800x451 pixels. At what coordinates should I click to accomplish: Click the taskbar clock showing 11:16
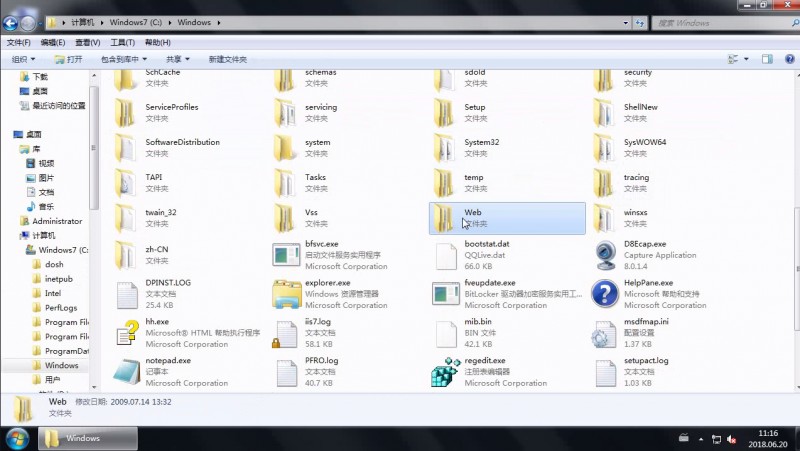[x=768, y=439]
